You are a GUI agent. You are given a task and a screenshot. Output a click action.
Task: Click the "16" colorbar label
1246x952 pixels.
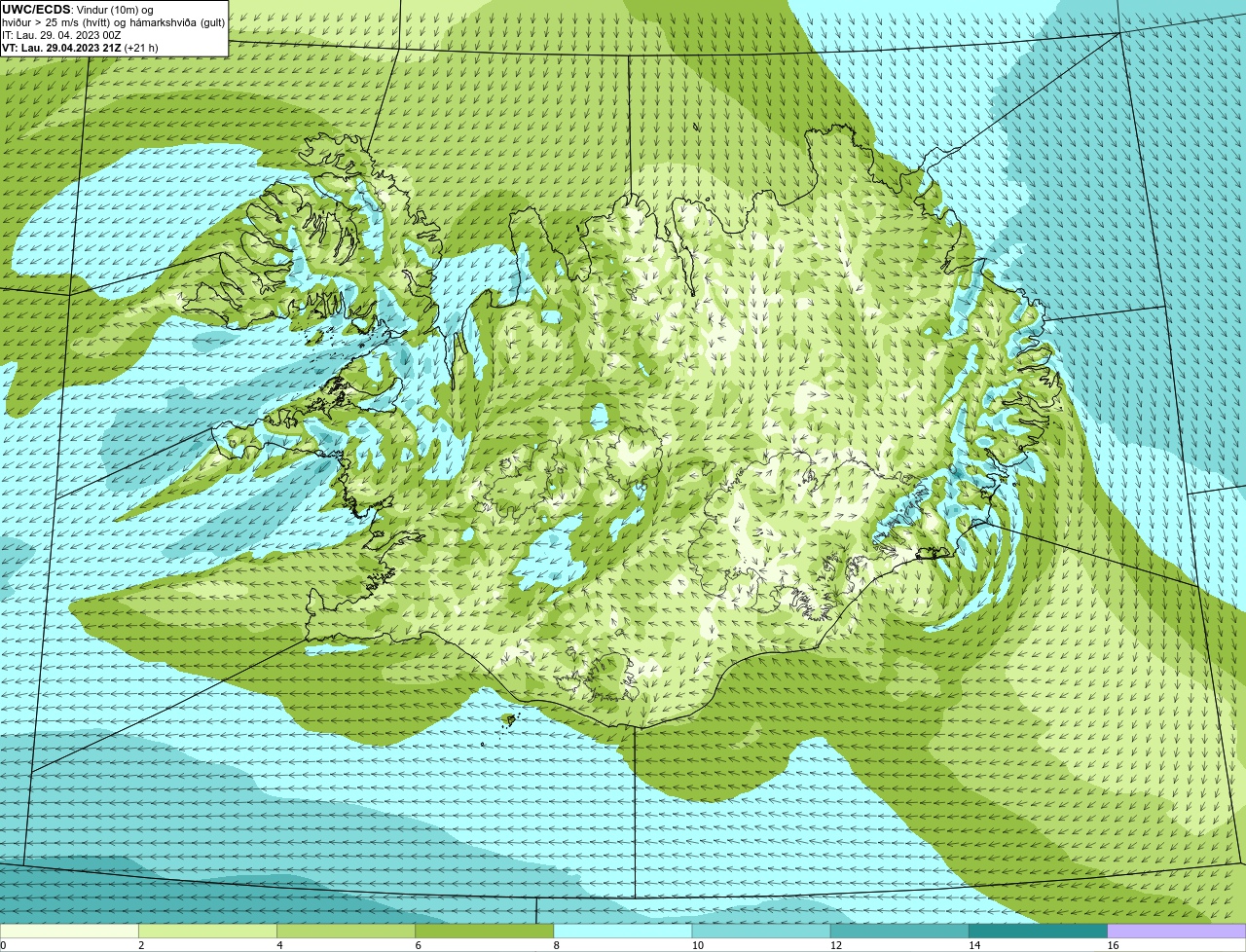tap(1113, 945)
